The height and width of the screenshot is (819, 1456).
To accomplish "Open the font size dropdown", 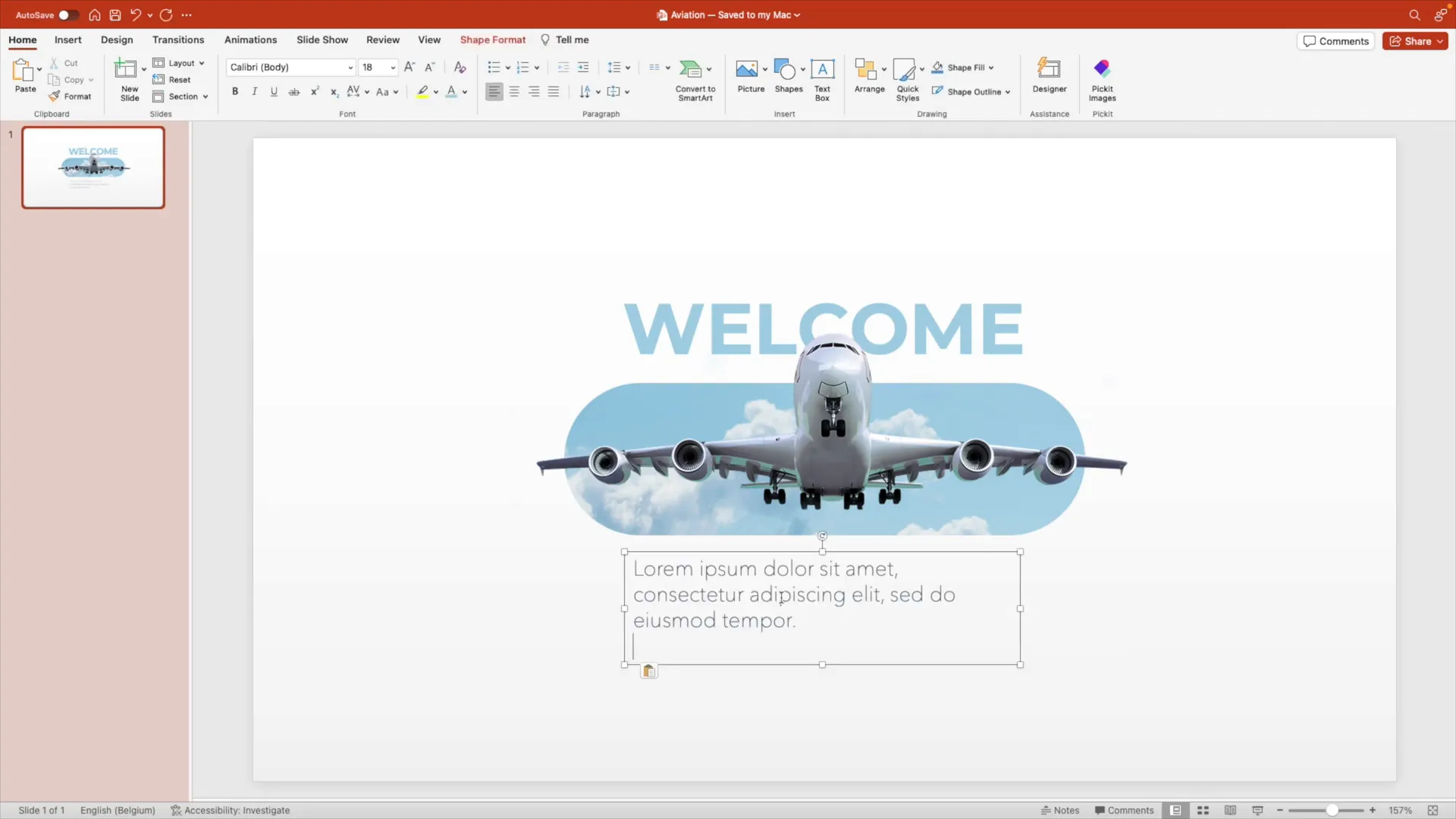I will (393, 67).
